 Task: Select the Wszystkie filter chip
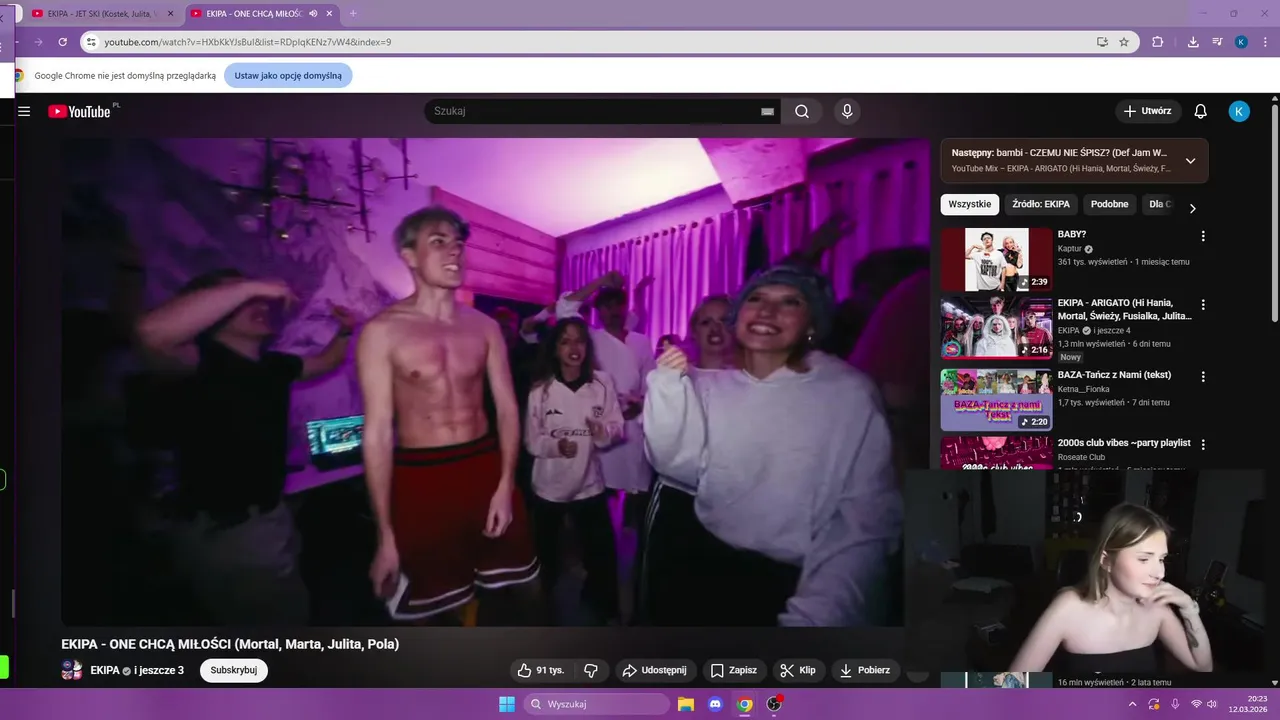(x=969, y=204)
